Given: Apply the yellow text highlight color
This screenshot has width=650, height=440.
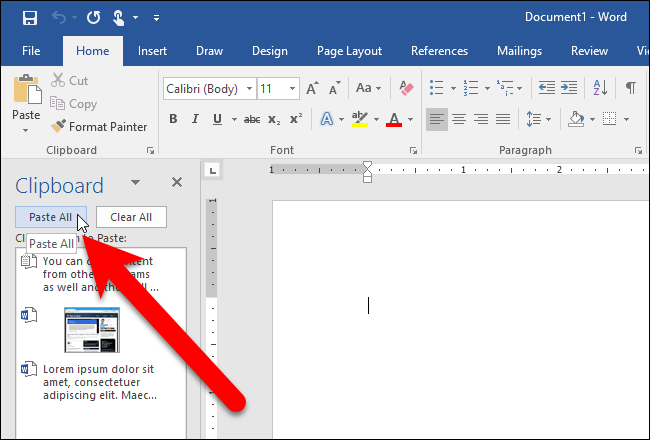Looking at the screenshot, I should pos(360,119).
